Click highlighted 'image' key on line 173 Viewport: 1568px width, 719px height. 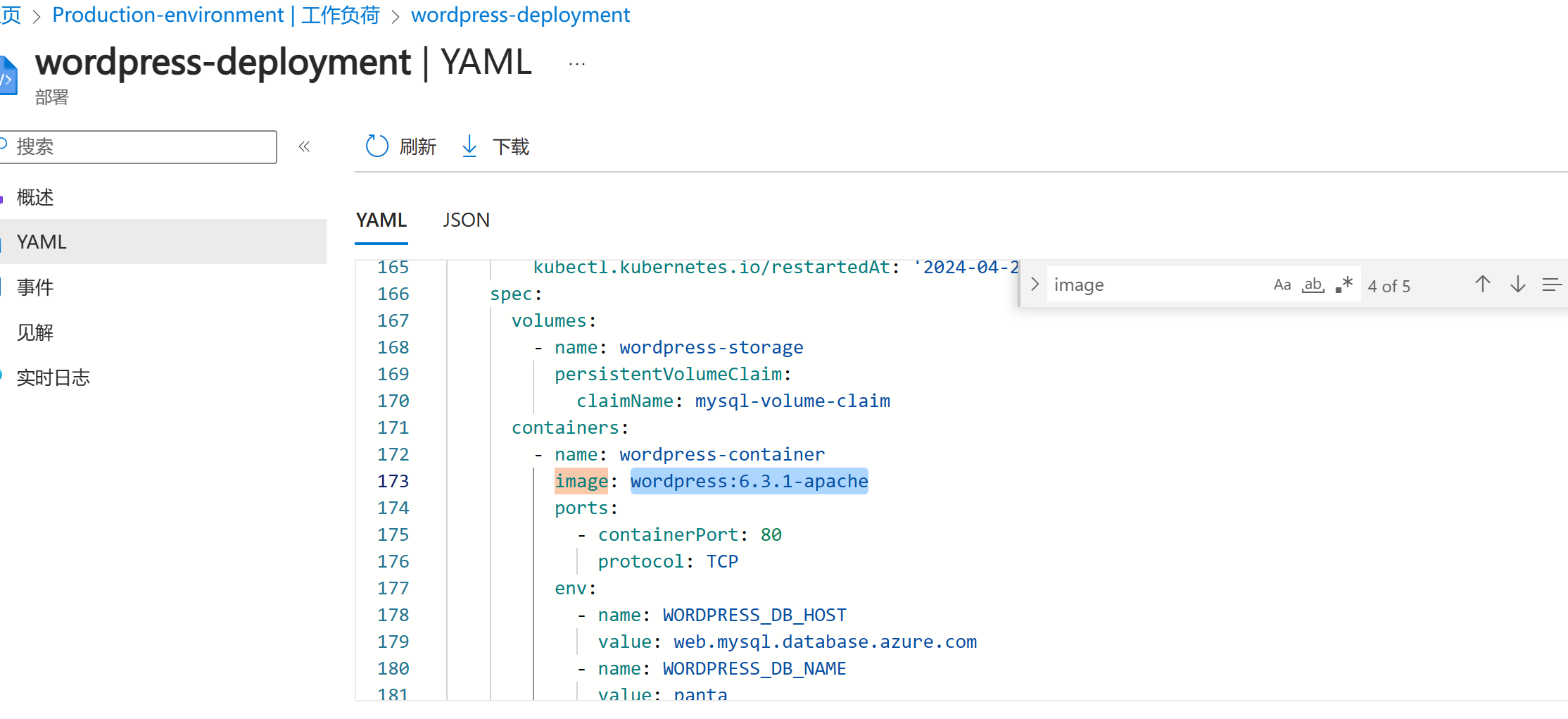(581, 481)
